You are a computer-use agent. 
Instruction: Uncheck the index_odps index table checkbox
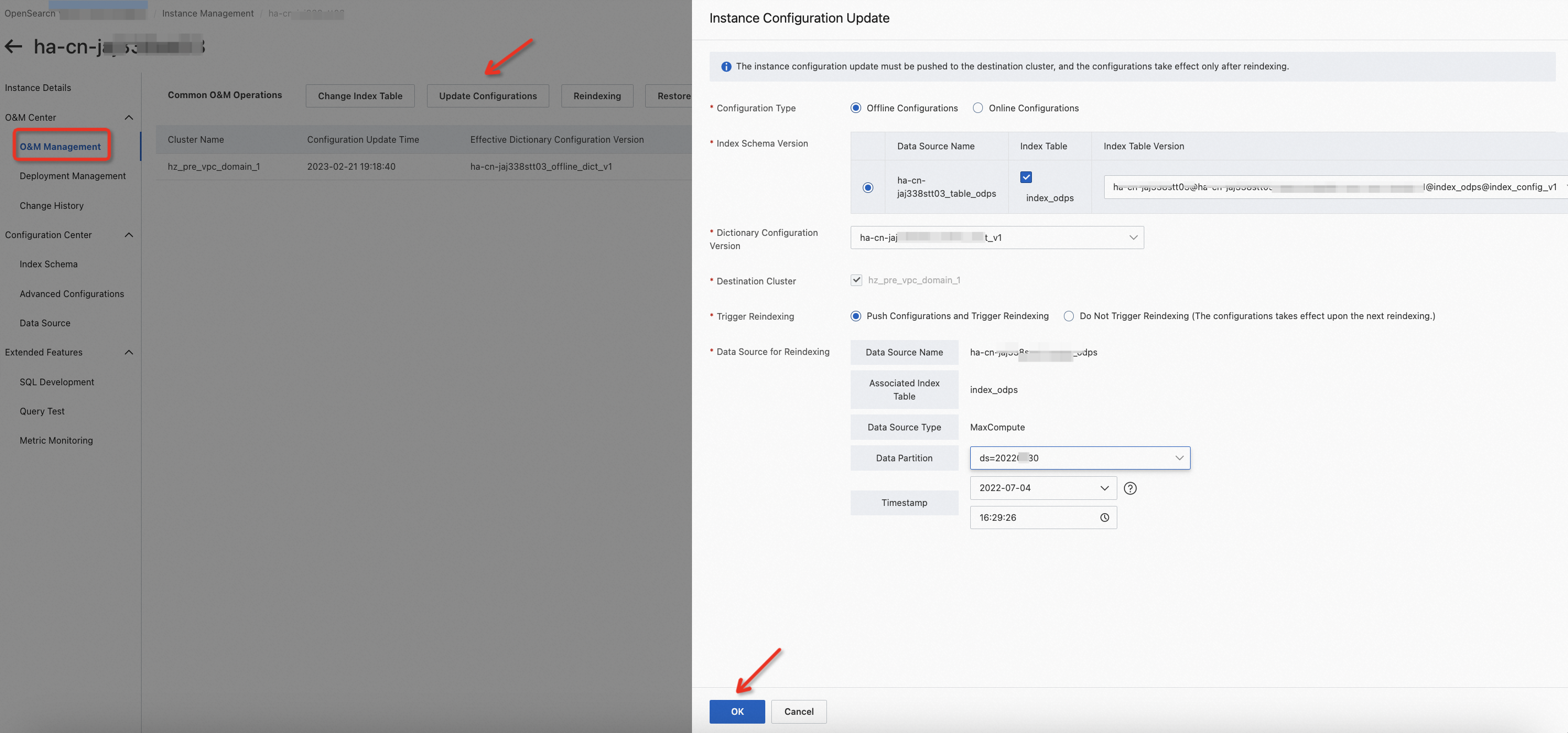[1026, 177]
